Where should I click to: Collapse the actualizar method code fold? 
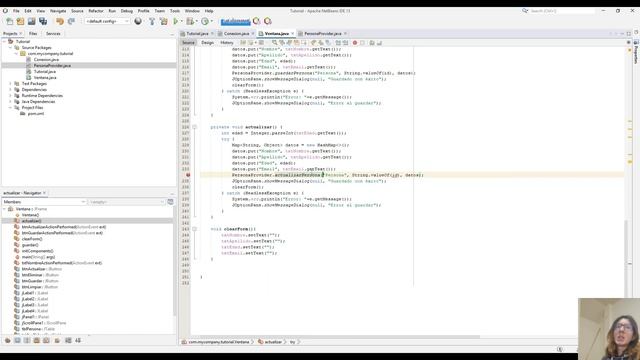point(194,127)
